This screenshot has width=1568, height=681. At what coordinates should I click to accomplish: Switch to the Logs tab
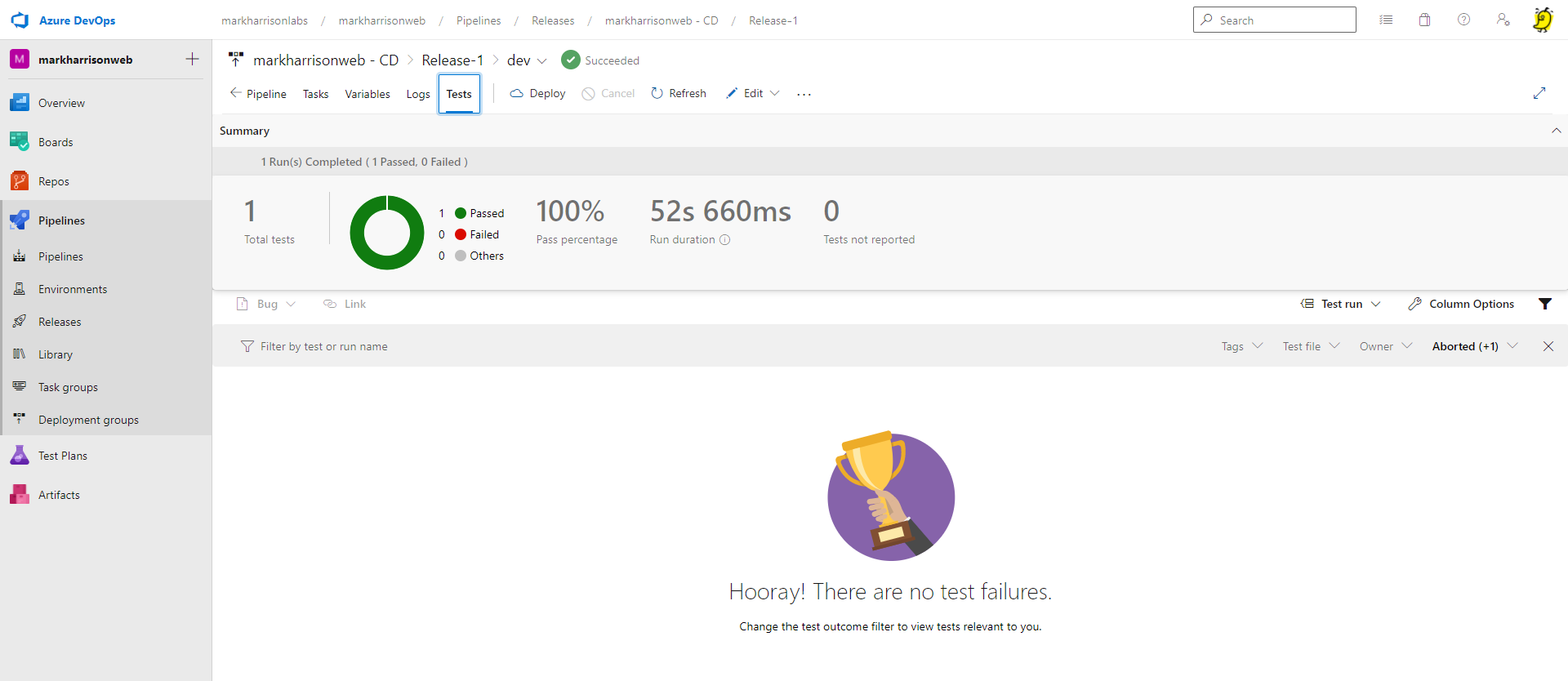click(418, 94)
